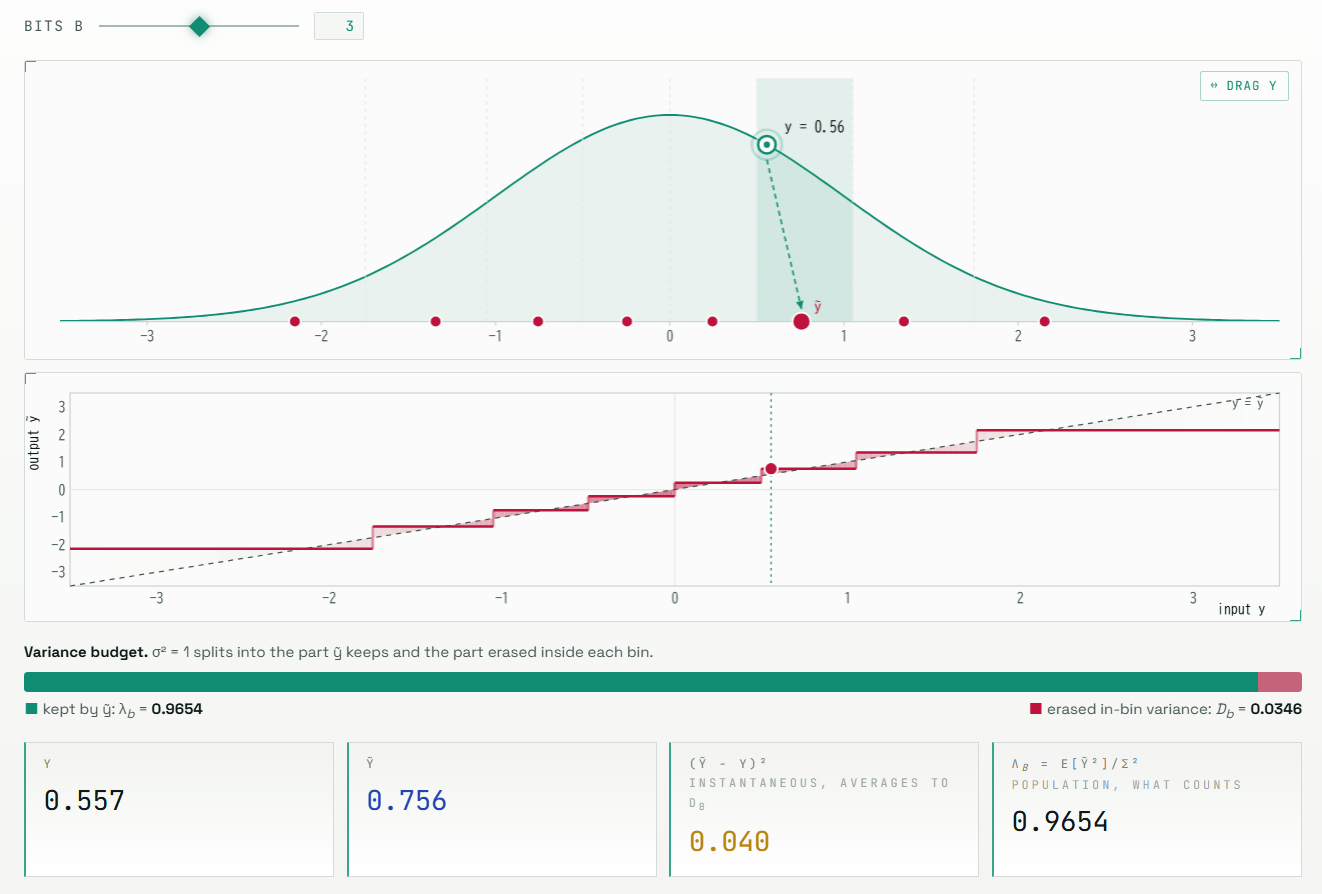Image resolution: width=1322 pixels, height=894 pixels.
Task: Select the red quantization dot just right of zero
Action: click(x=712, y=321)
